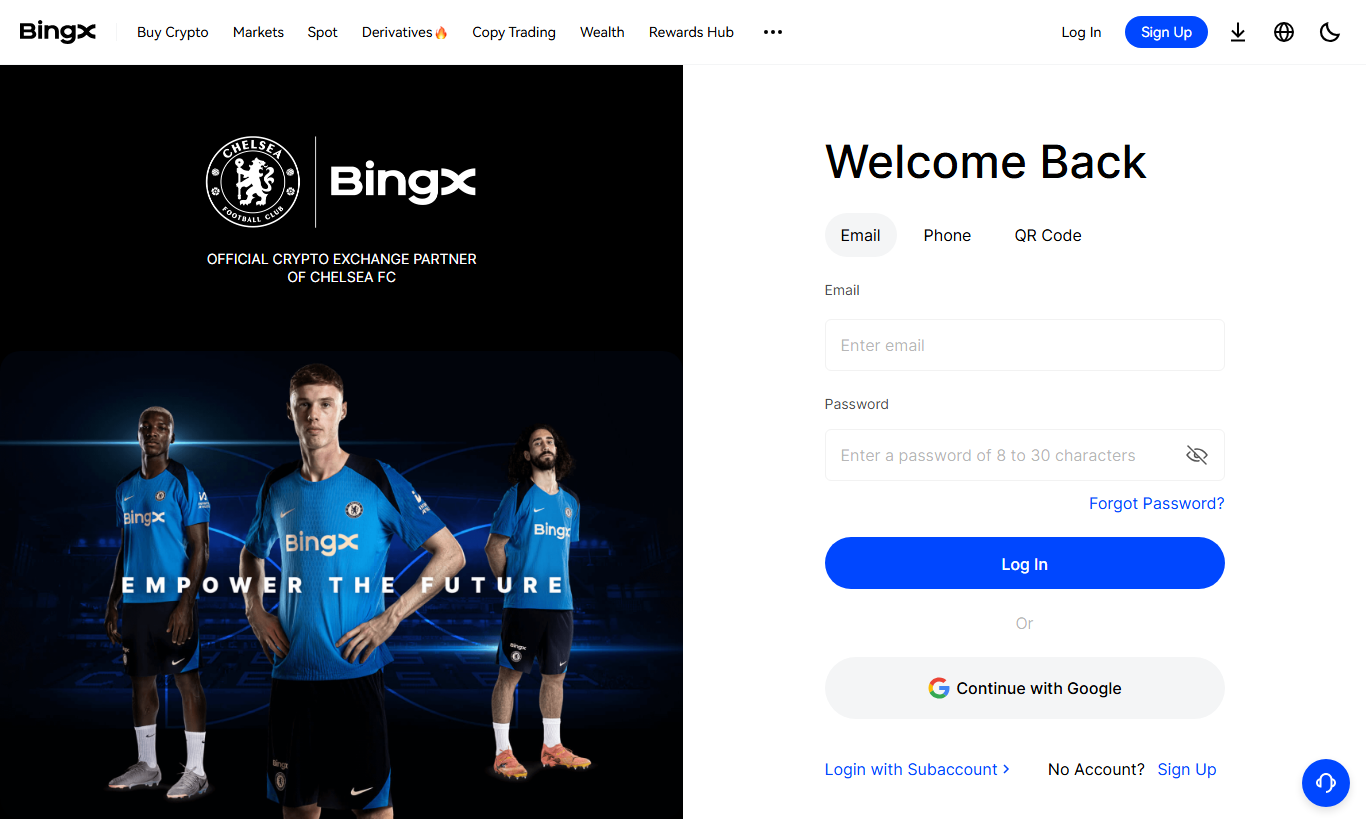
Task: Open the Buy Crypto menu
Action: [173, 32]
